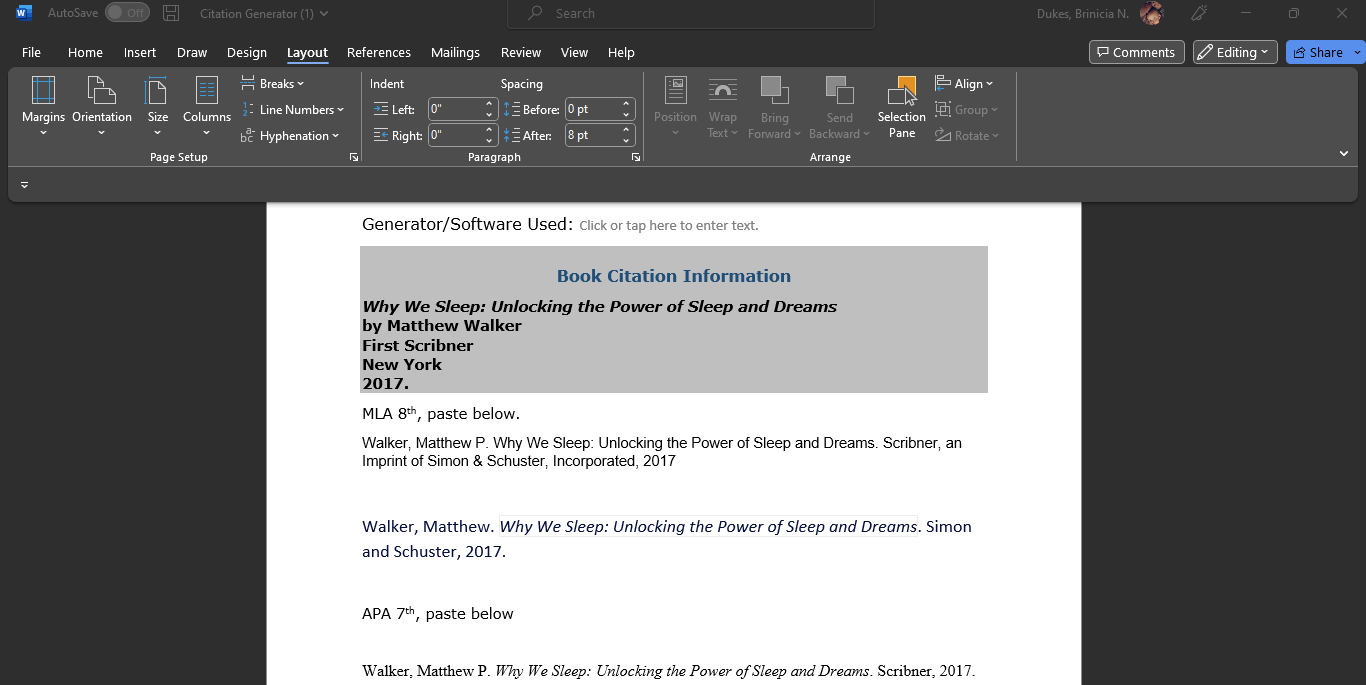Open the Orientation options
Image resolution: width=1366 pixels, height=685 pixels.
pos(102,107)
